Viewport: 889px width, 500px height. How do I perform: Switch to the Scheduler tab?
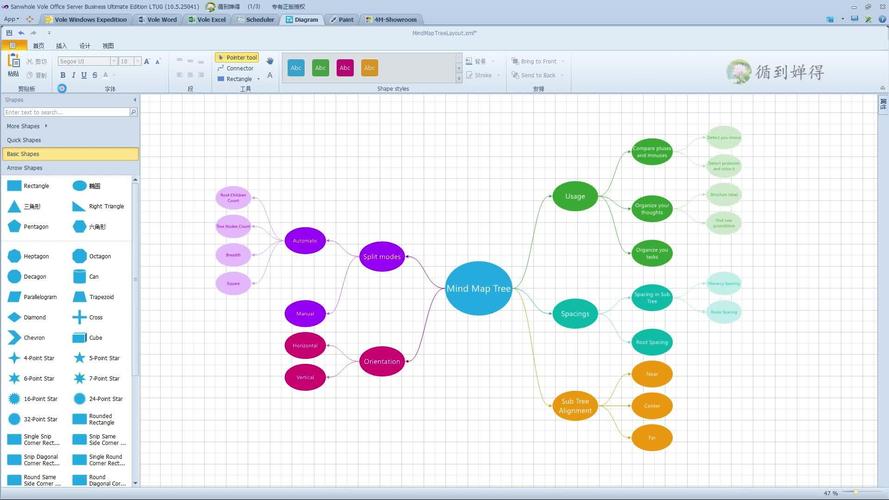coord(256,19)
